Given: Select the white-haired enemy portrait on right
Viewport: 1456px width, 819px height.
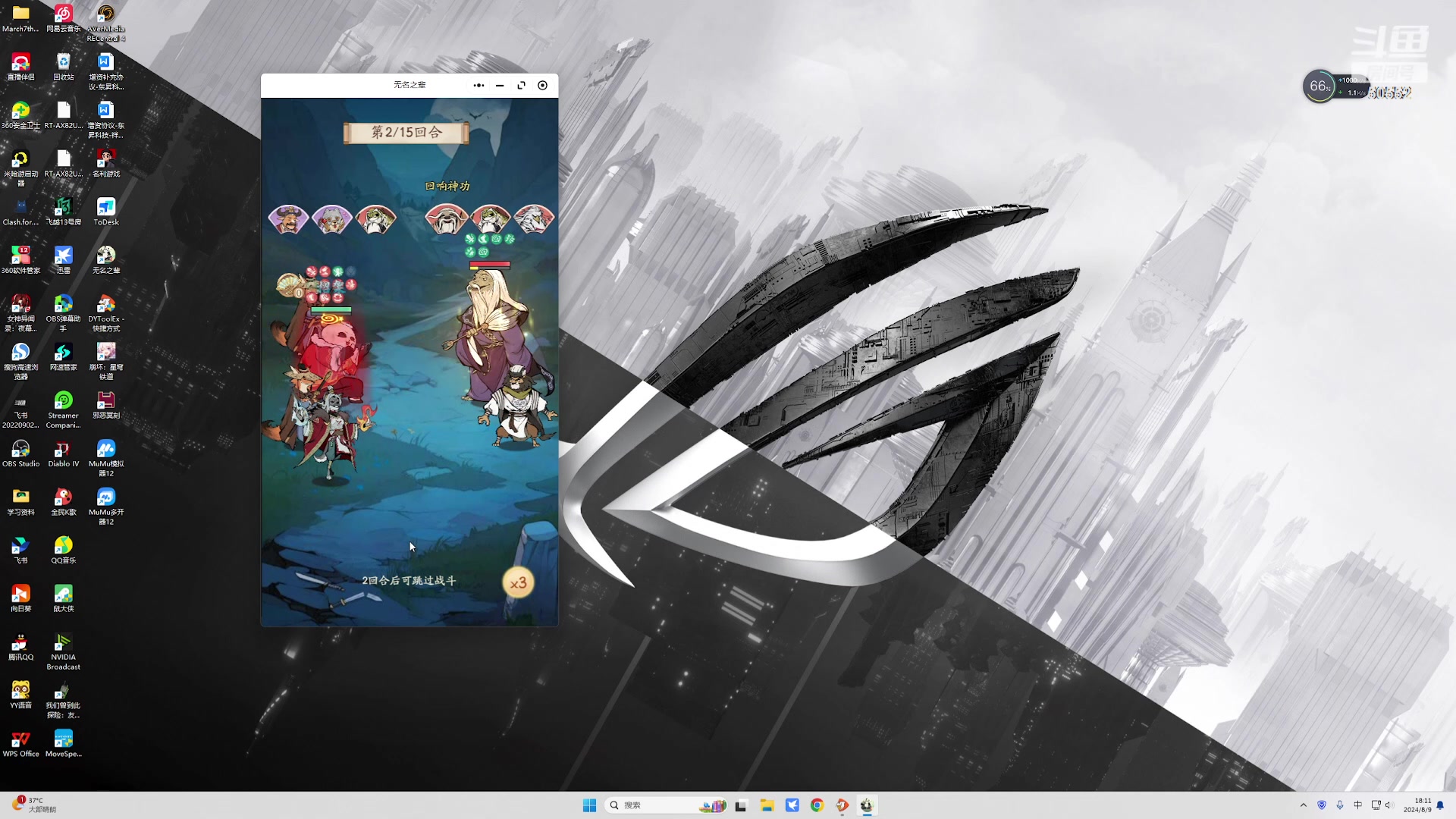Looking at the screenshot, I should point(534,218).
